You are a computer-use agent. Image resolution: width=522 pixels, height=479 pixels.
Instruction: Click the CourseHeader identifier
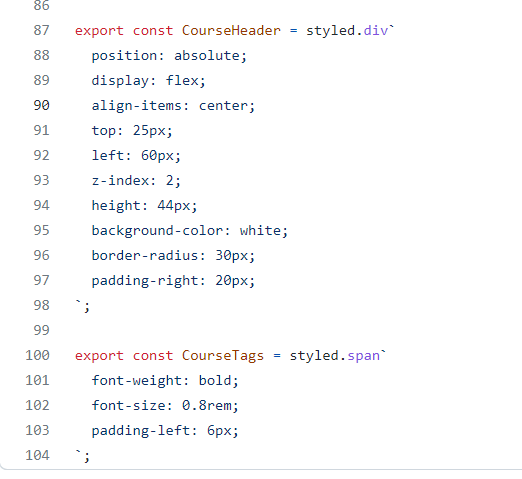(231, 30)
